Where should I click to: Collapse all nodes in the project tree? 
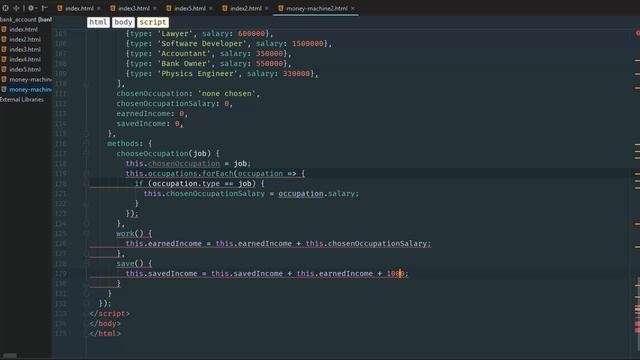click(x=16, y=8)
